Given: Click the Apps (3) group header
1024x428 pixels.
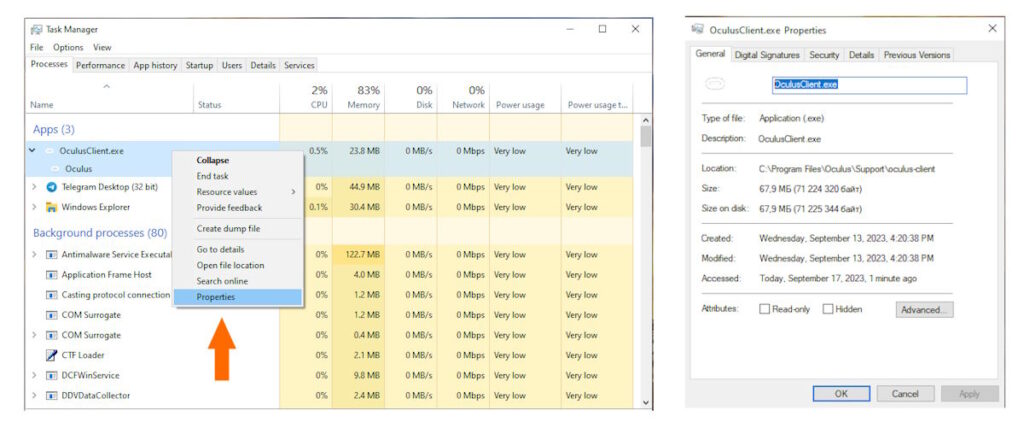Looking at the screenshot, I should click(x=54, y=129).
